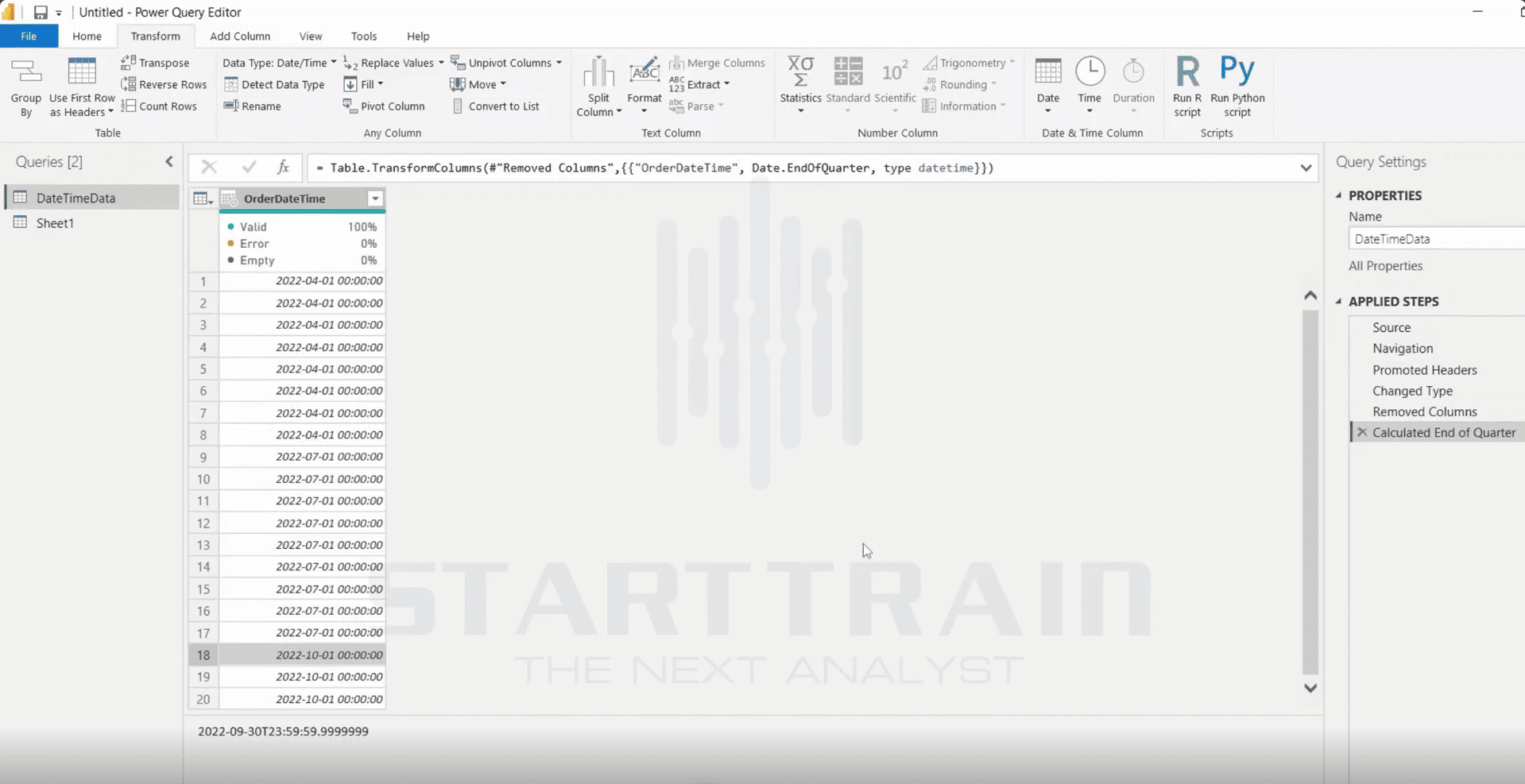Click the Time column tool
1525x784 pixels.
pos(1090,86)
